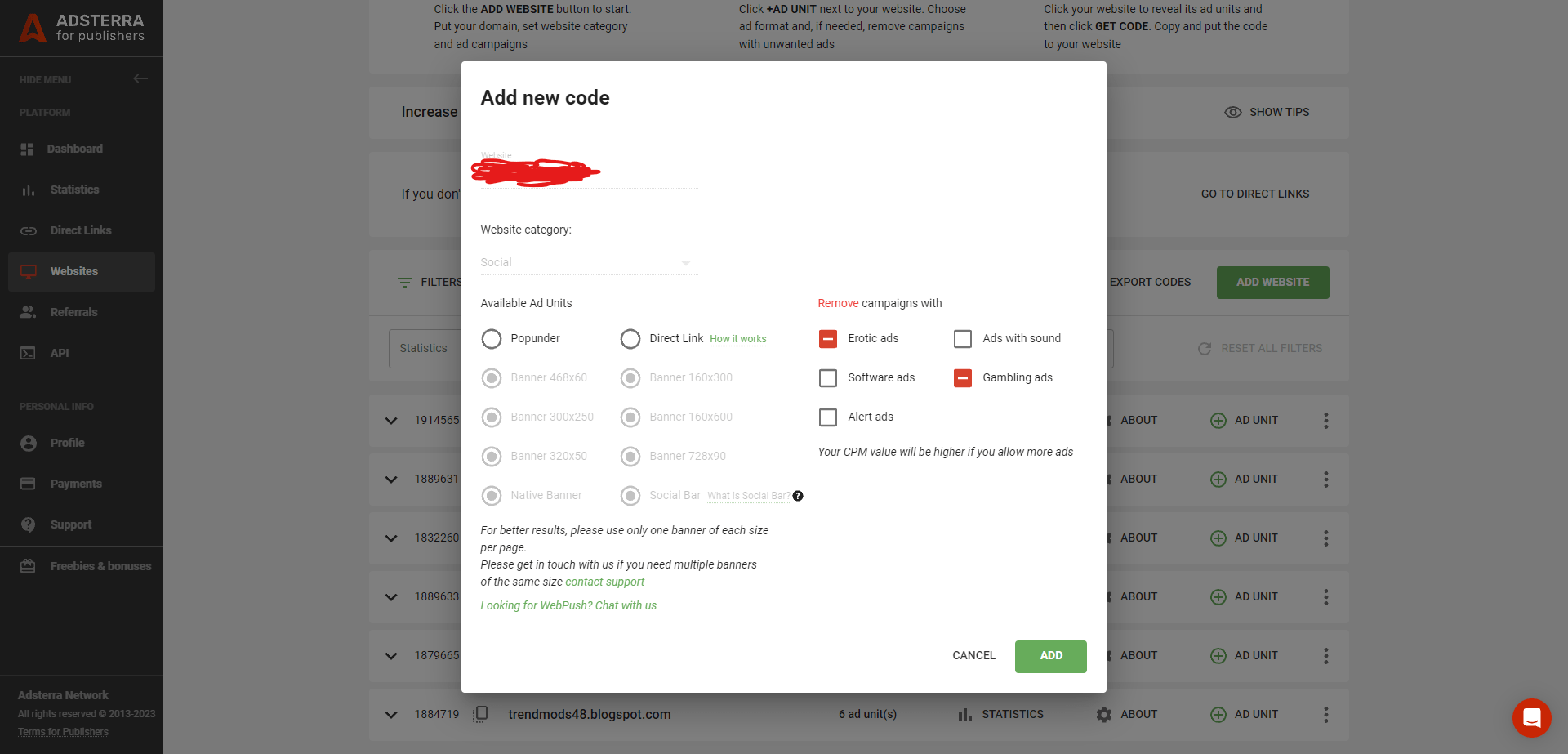Click the ADD button to save the code
Image resolution: width=1568 pixels, height=754 pixels.
click(x=1050, y=656)
